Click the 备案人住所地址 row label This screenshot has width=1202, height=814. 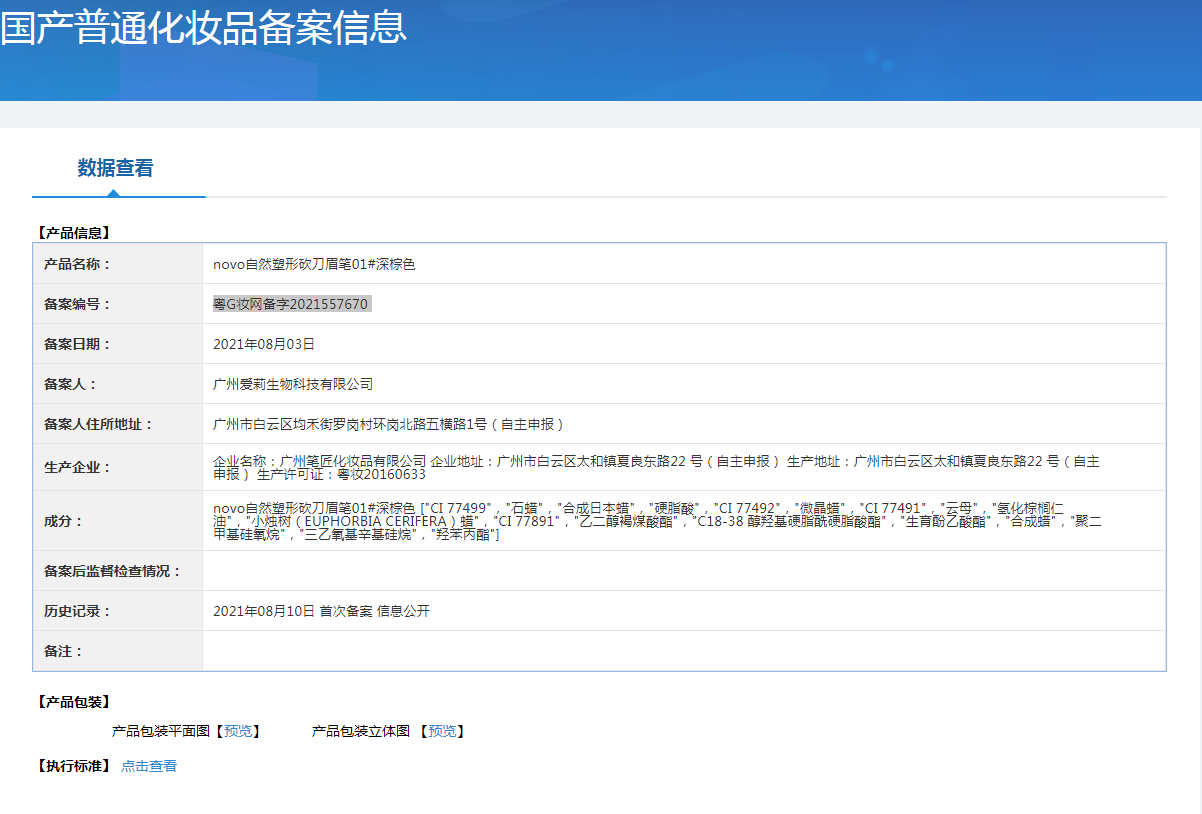(x=99, y=424)
